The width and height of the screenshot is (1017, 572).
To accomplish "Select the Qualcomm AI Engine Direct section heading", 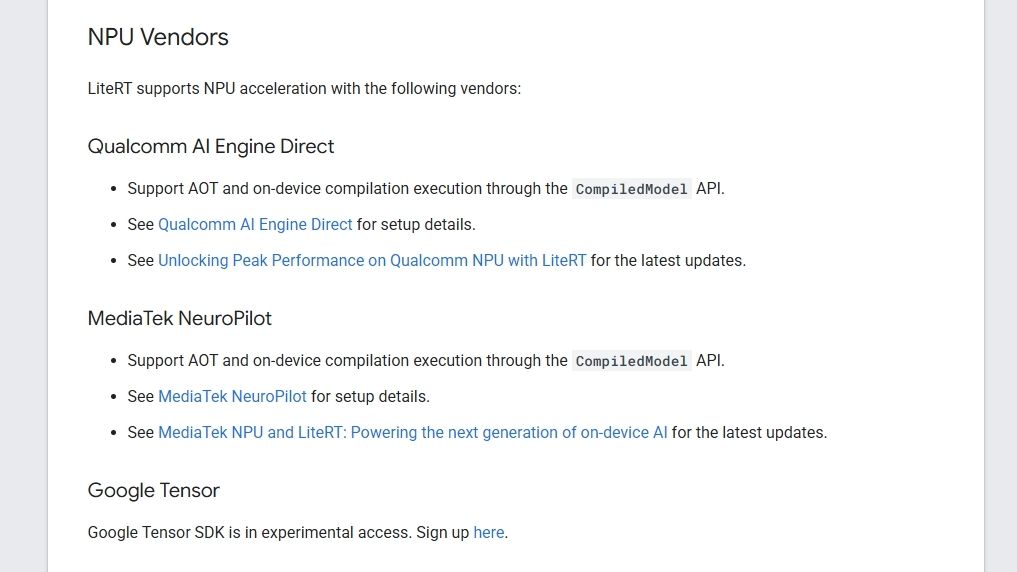I will [211, 146].
